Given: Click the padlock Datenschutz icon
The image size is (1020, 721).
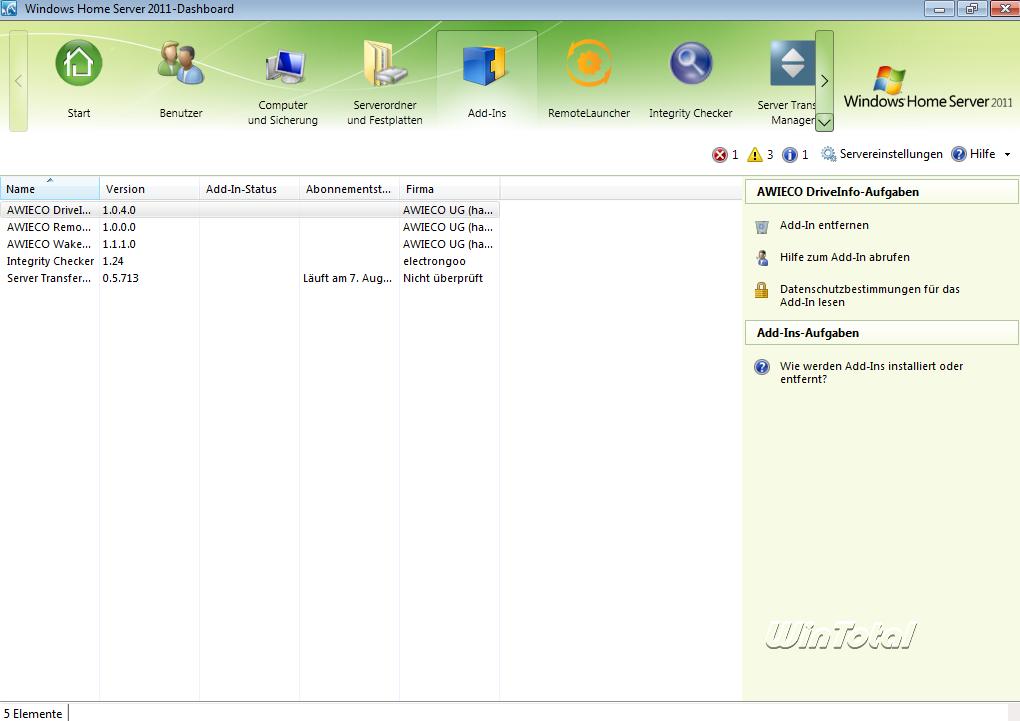Looking at the screenshot, I should point(762,290).
